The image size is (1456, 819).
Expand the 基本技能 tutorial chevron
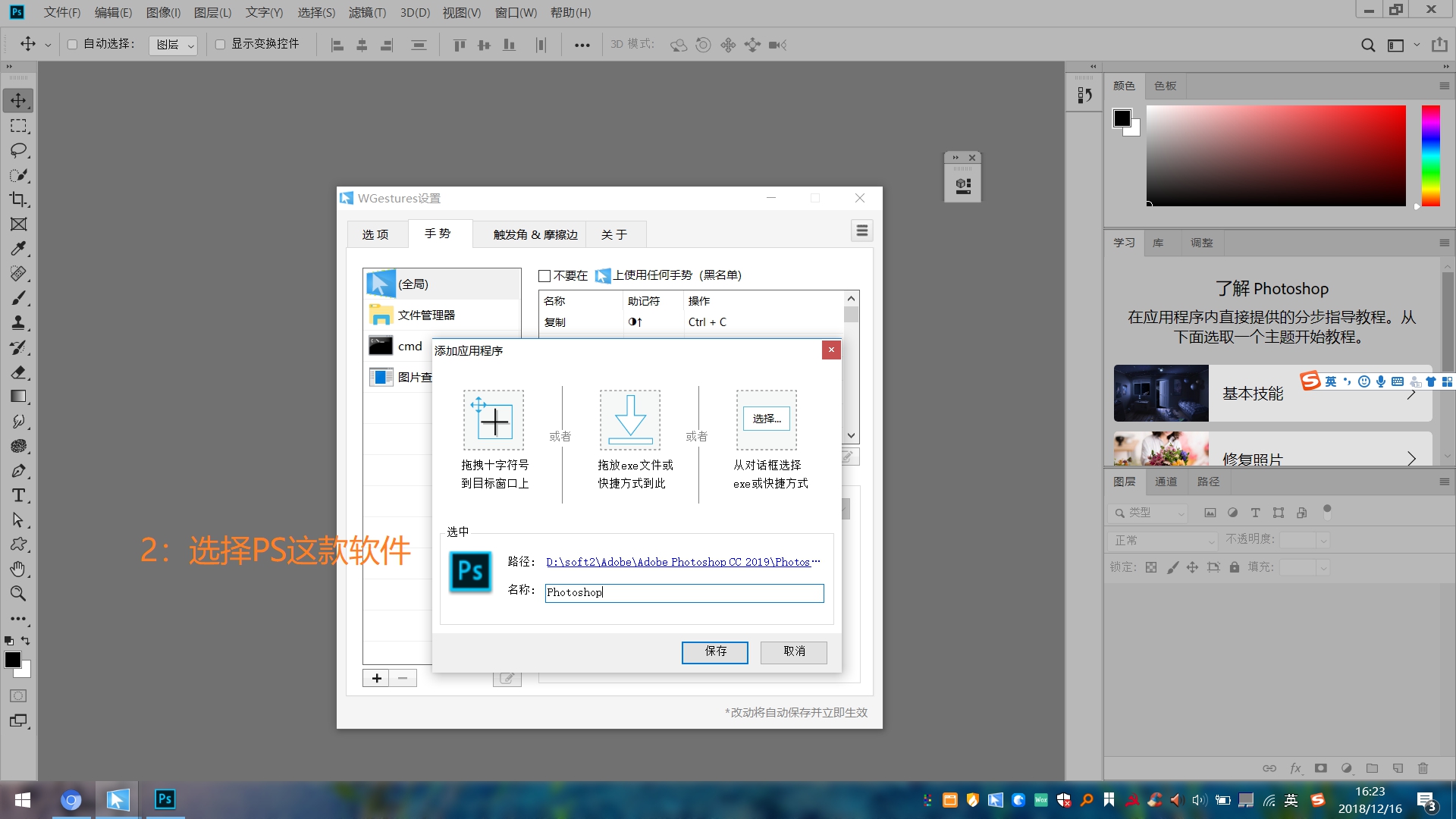1411,394
